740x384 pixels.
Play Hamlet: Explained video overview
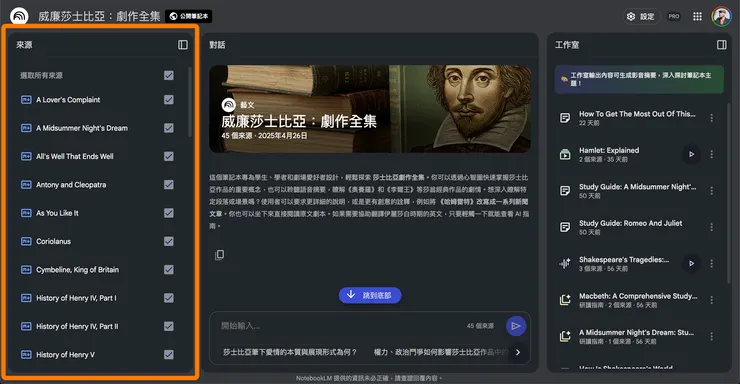691,154
